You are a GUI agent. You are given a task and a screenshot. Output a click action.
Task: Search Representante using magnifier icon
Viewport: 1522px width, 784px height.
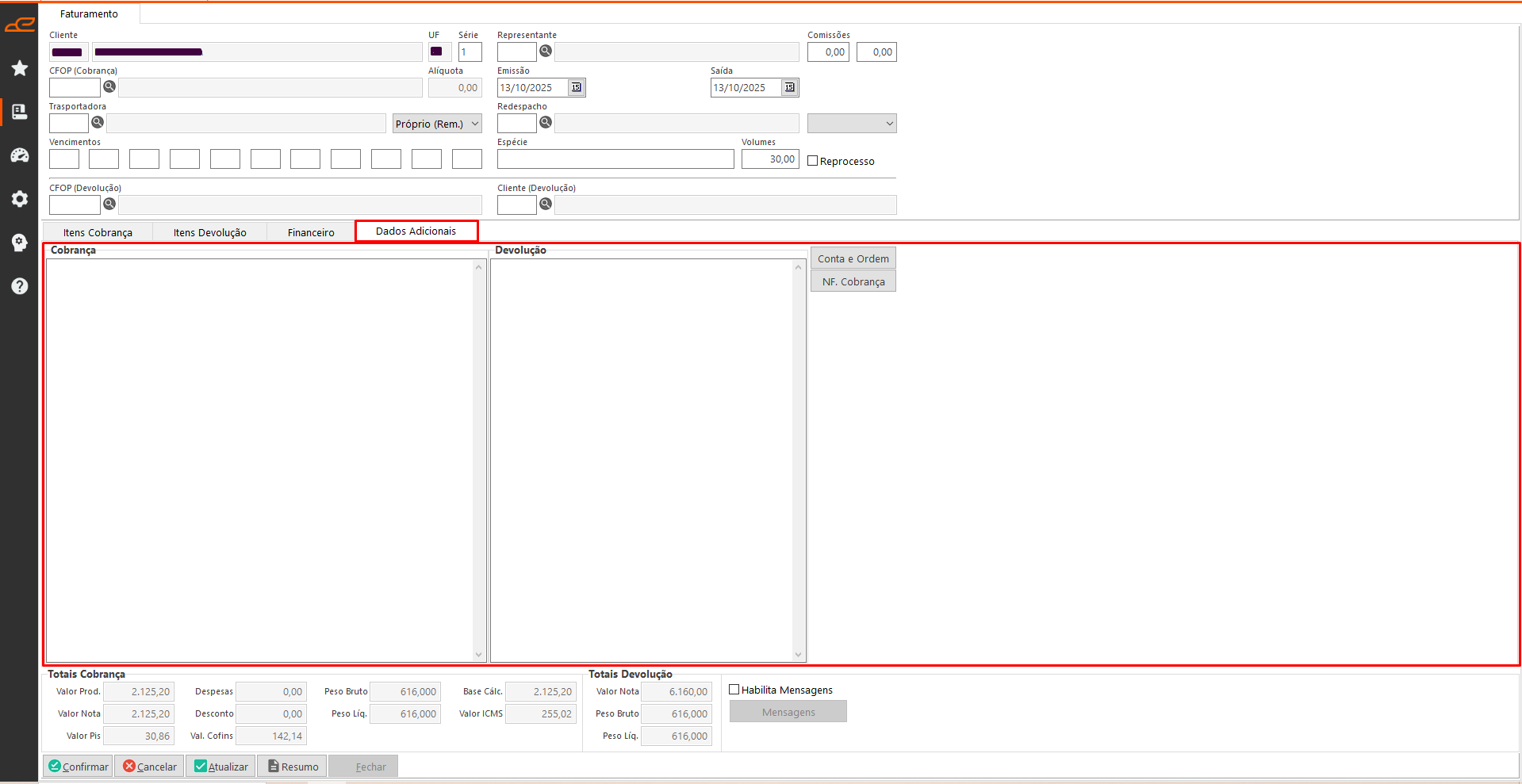(546, 52)
